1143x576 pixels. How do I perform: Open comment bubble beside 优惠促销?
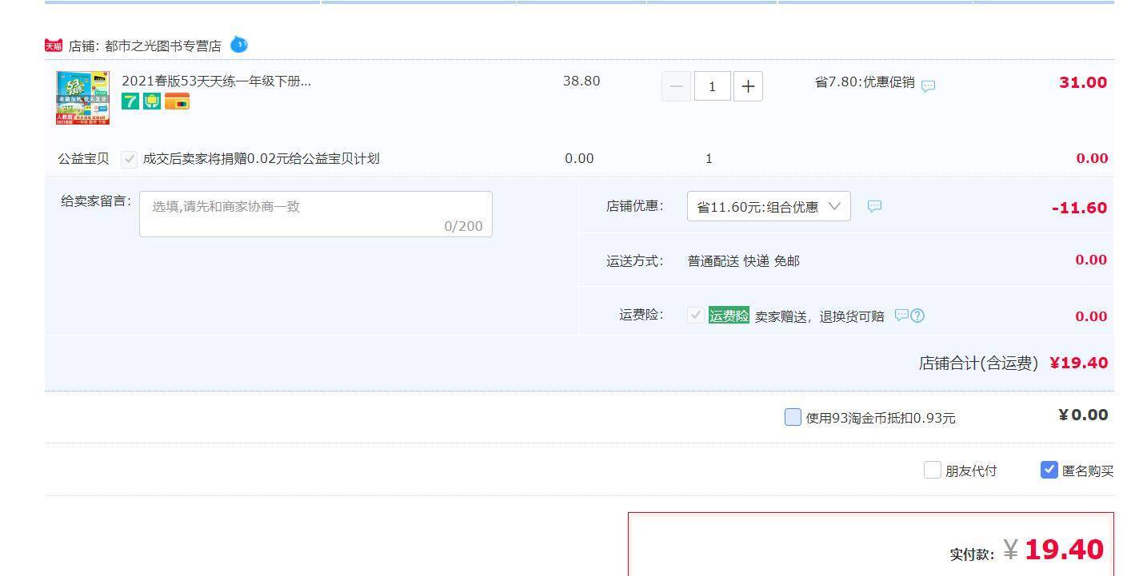click(928, 86)
